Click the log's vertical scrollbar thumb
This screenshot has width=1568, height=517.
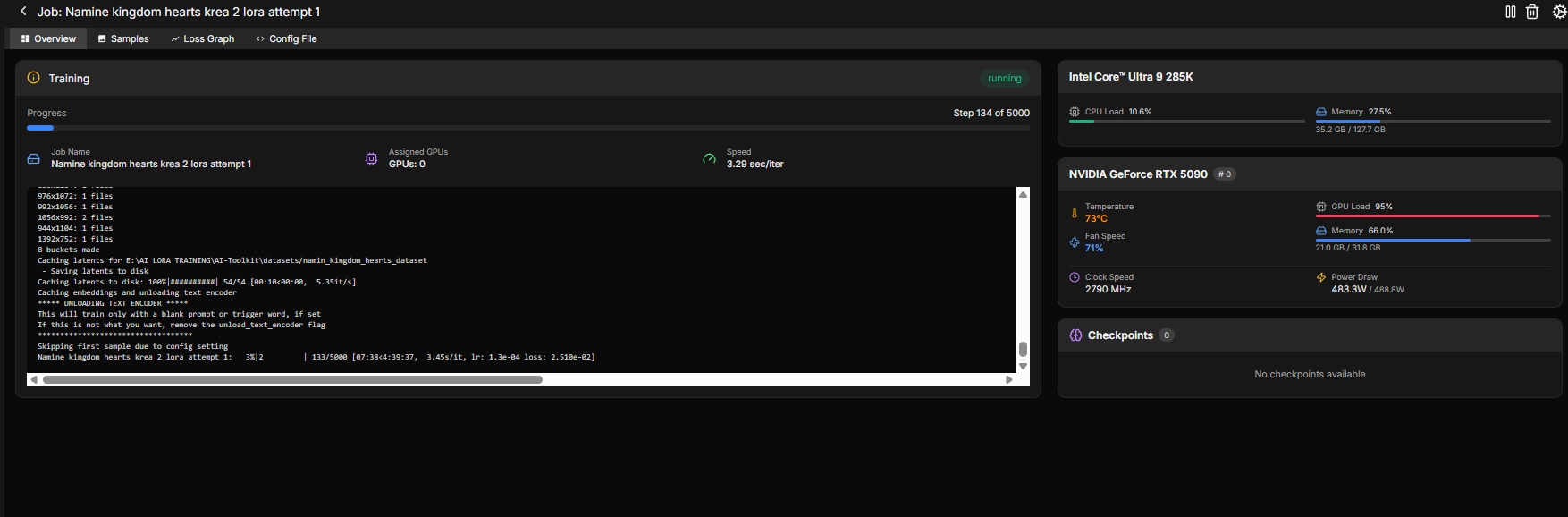coord(1023,349)
